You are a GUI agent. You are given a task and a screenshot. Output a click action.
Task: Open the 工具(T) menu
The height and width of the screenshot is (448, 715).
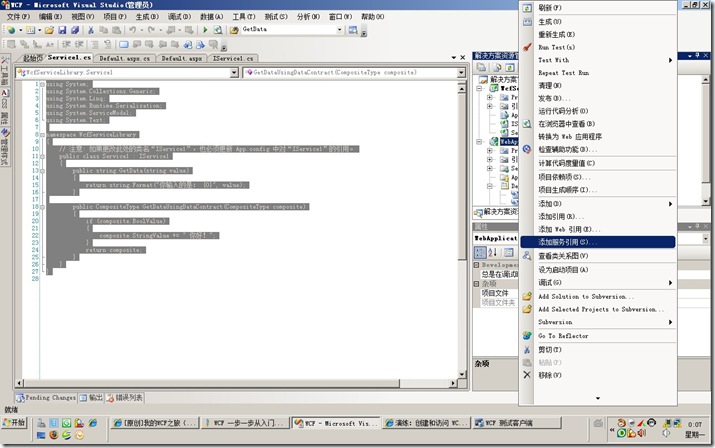coord(244,16)
